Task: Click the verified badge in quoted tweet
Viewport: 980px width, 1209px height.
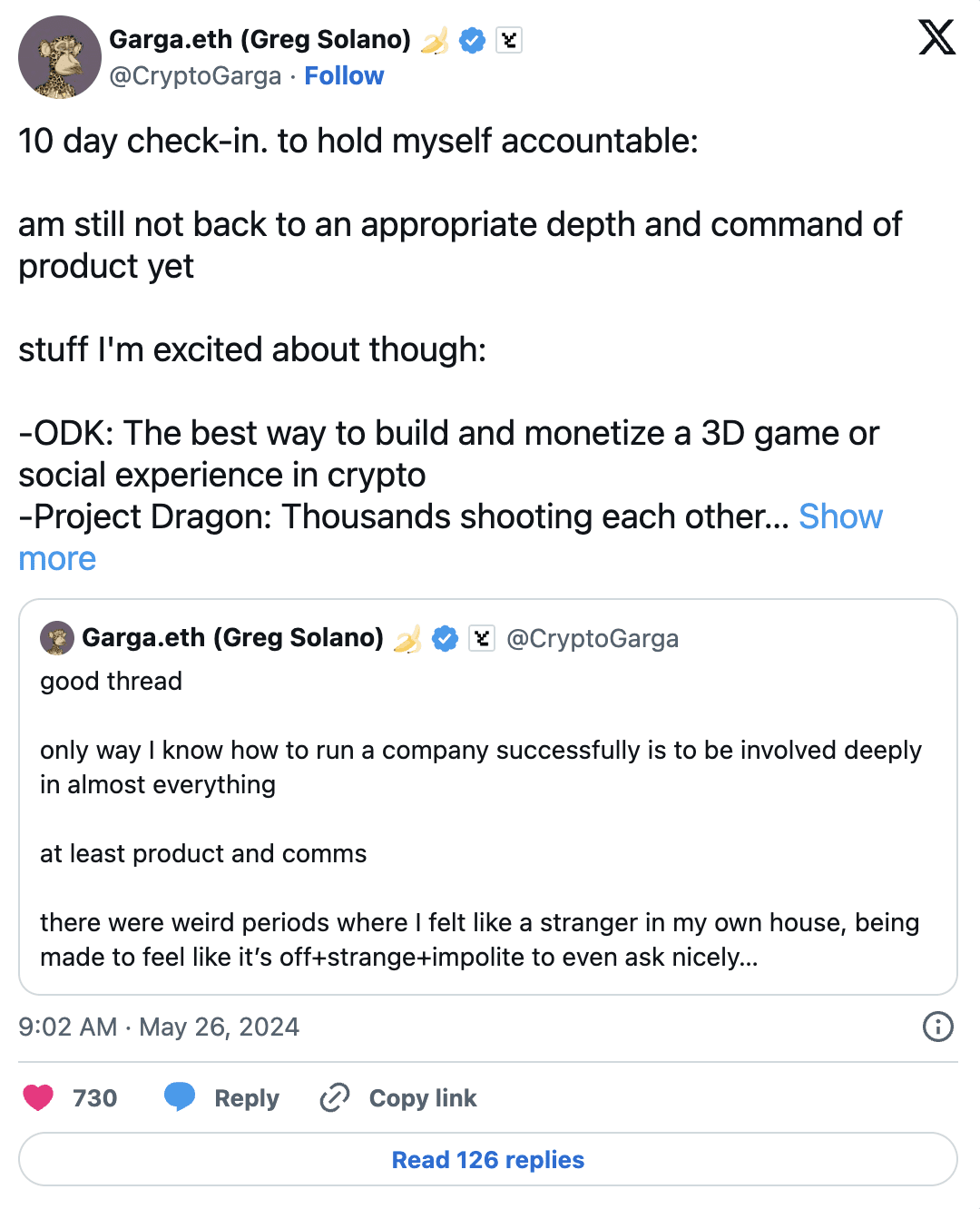Action: click(x=445, y=638)
